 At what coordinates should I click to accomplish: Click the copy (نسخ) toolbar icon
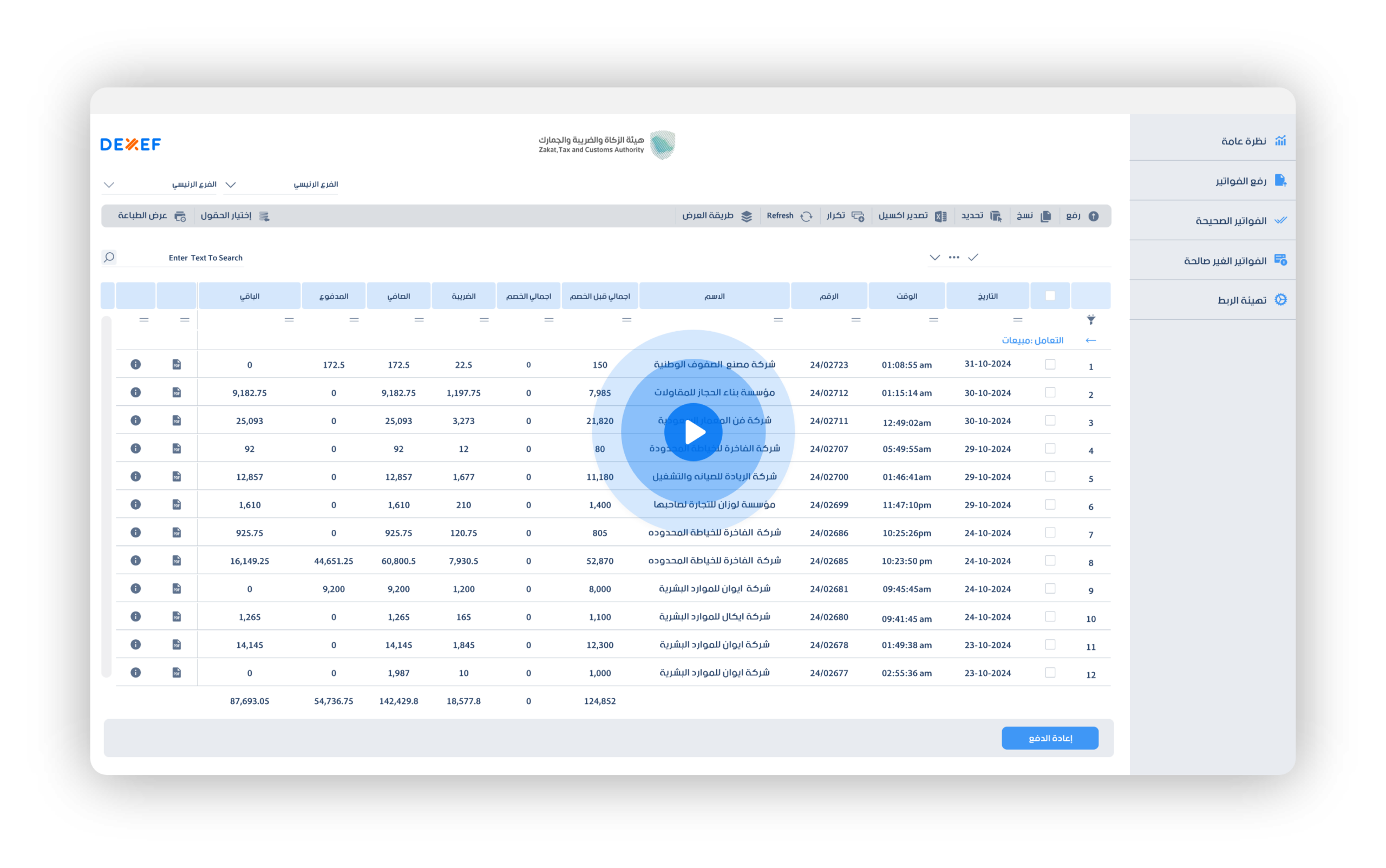click(1045, 216)
